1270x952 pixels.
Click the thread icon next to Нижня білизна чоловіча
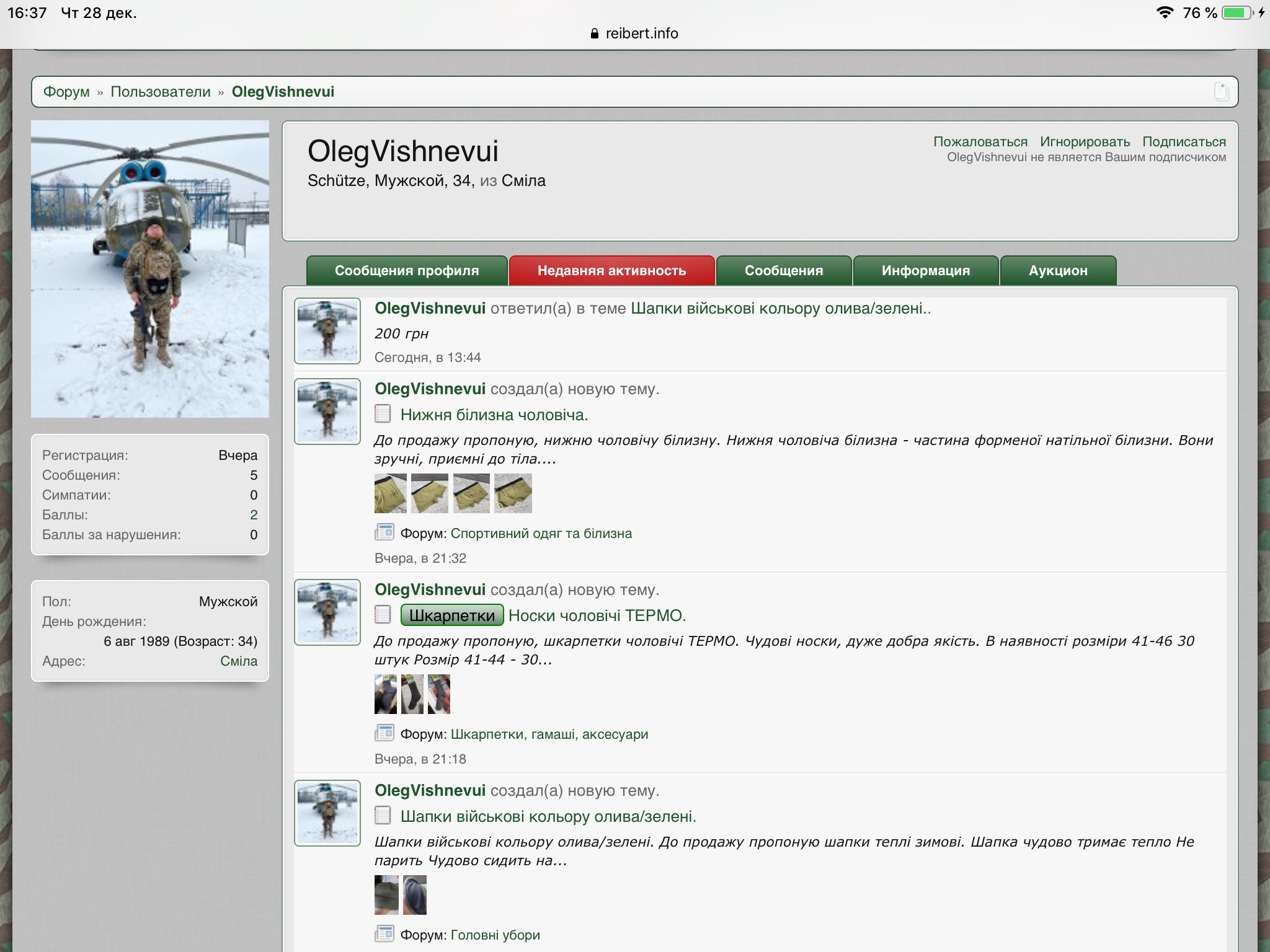[383, 414]
